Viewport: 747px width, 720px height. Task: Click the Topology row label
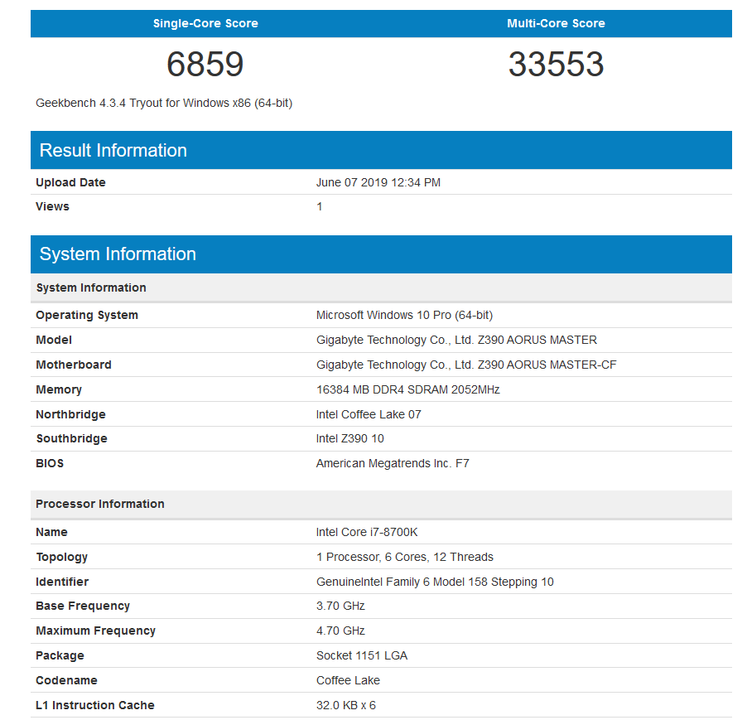62,557
